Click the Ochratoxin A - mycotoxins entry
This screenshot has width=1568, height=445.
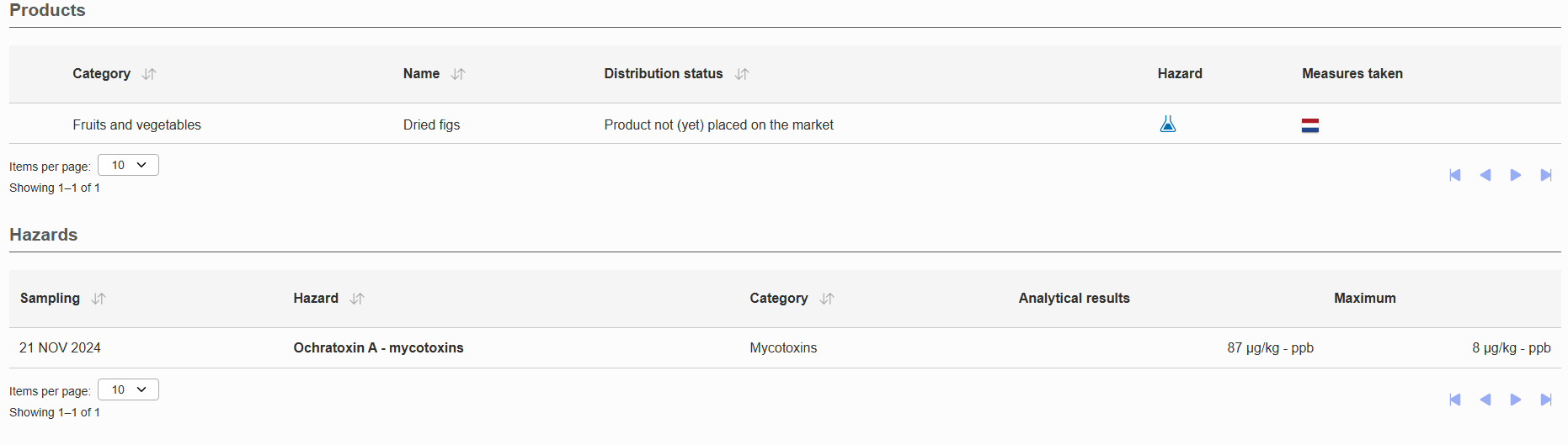point(378,347)
